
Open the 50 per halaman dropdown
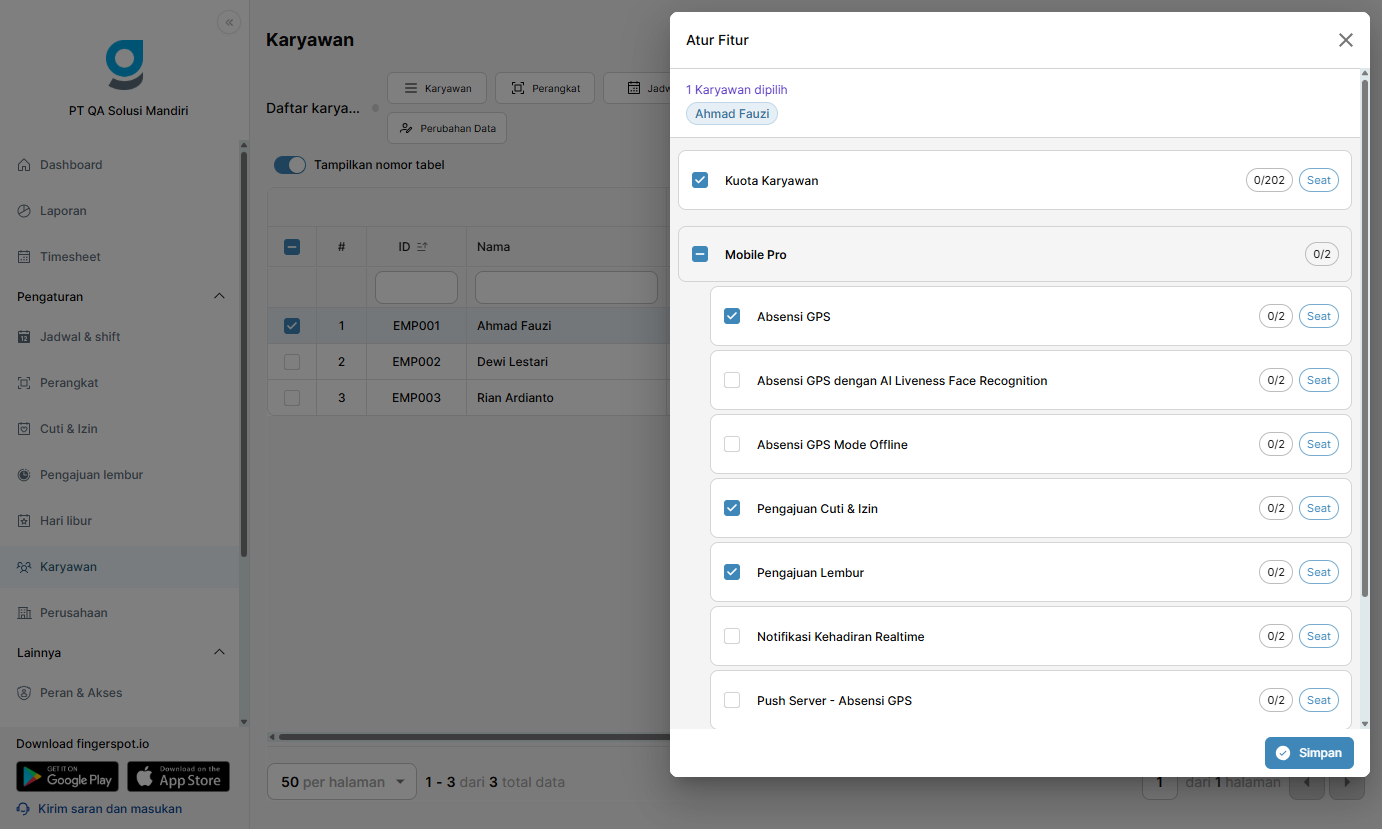[x=342, y=782]
